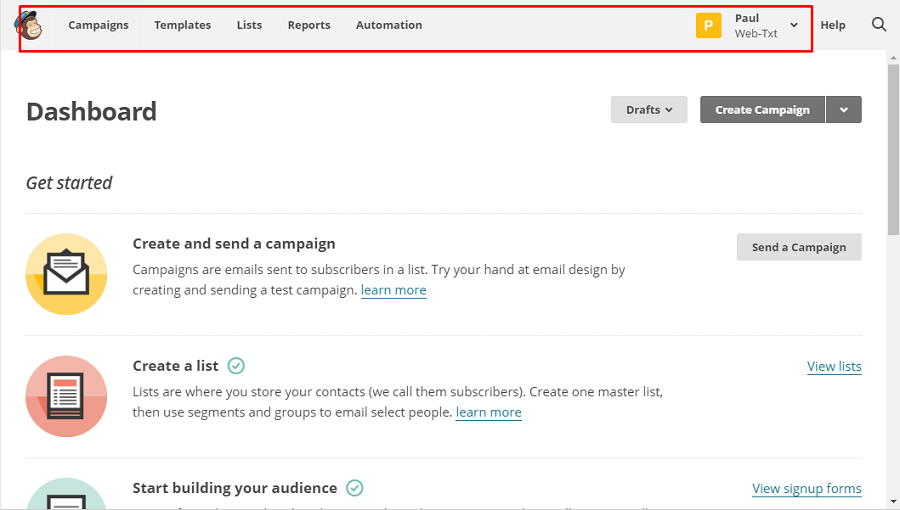Open the Drafts dropdown
This screenshot has height=510, width=900.
click(649, 110)
